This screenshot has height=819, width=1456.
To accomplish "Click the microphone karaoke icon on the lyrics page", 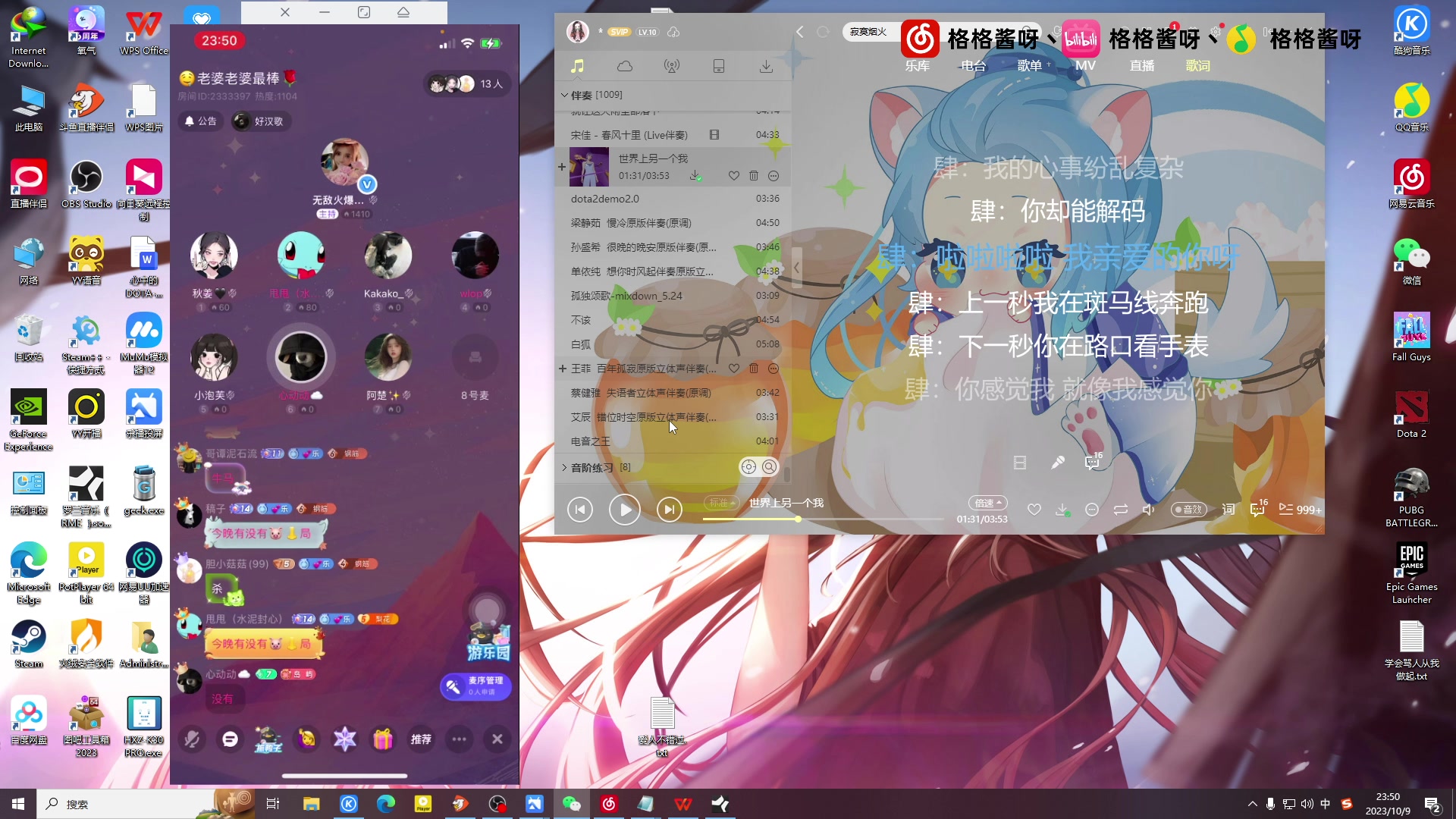I will 1057,463.
